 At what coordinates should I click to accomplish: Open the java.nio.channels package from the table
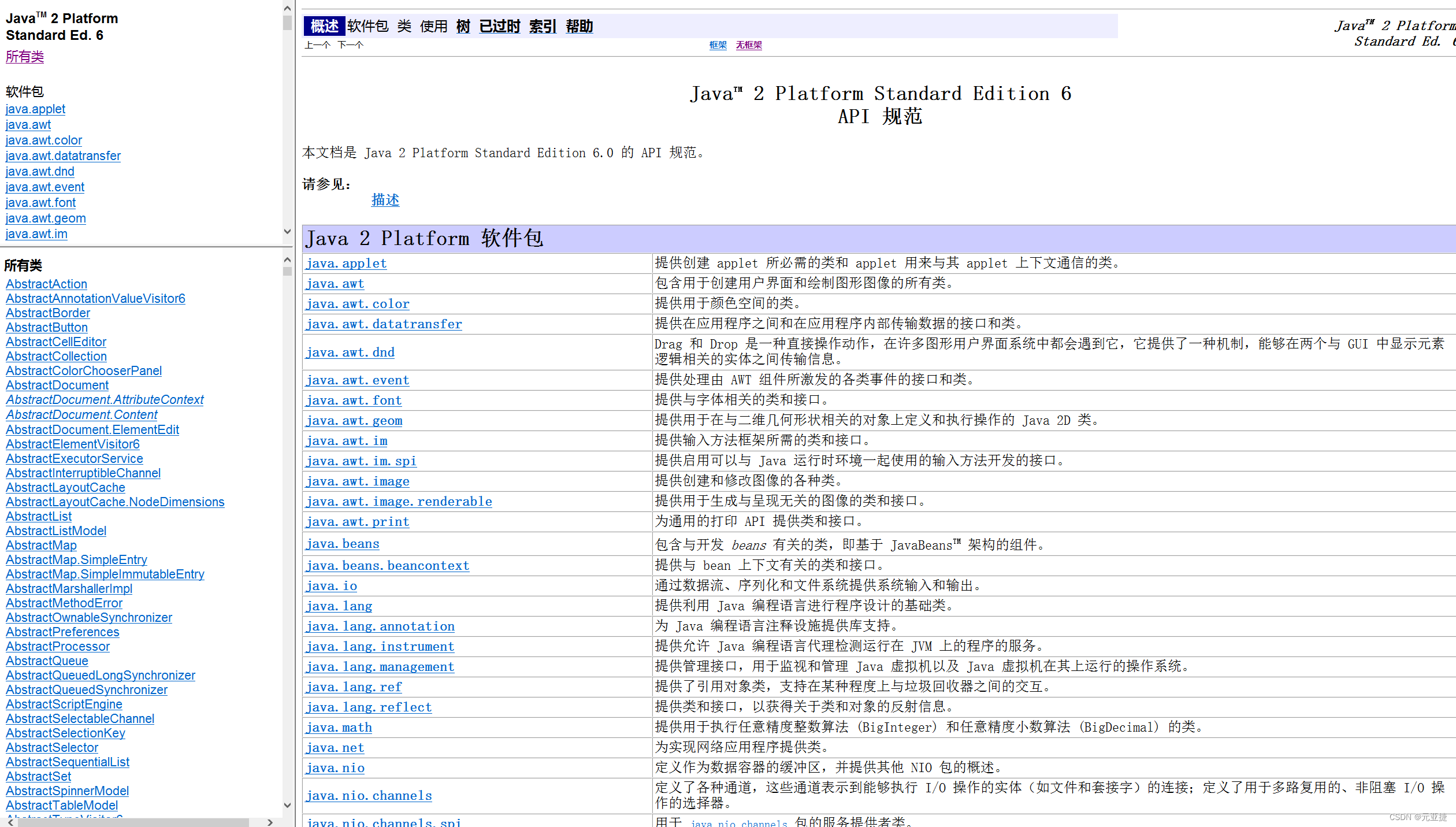click(369, 795)
